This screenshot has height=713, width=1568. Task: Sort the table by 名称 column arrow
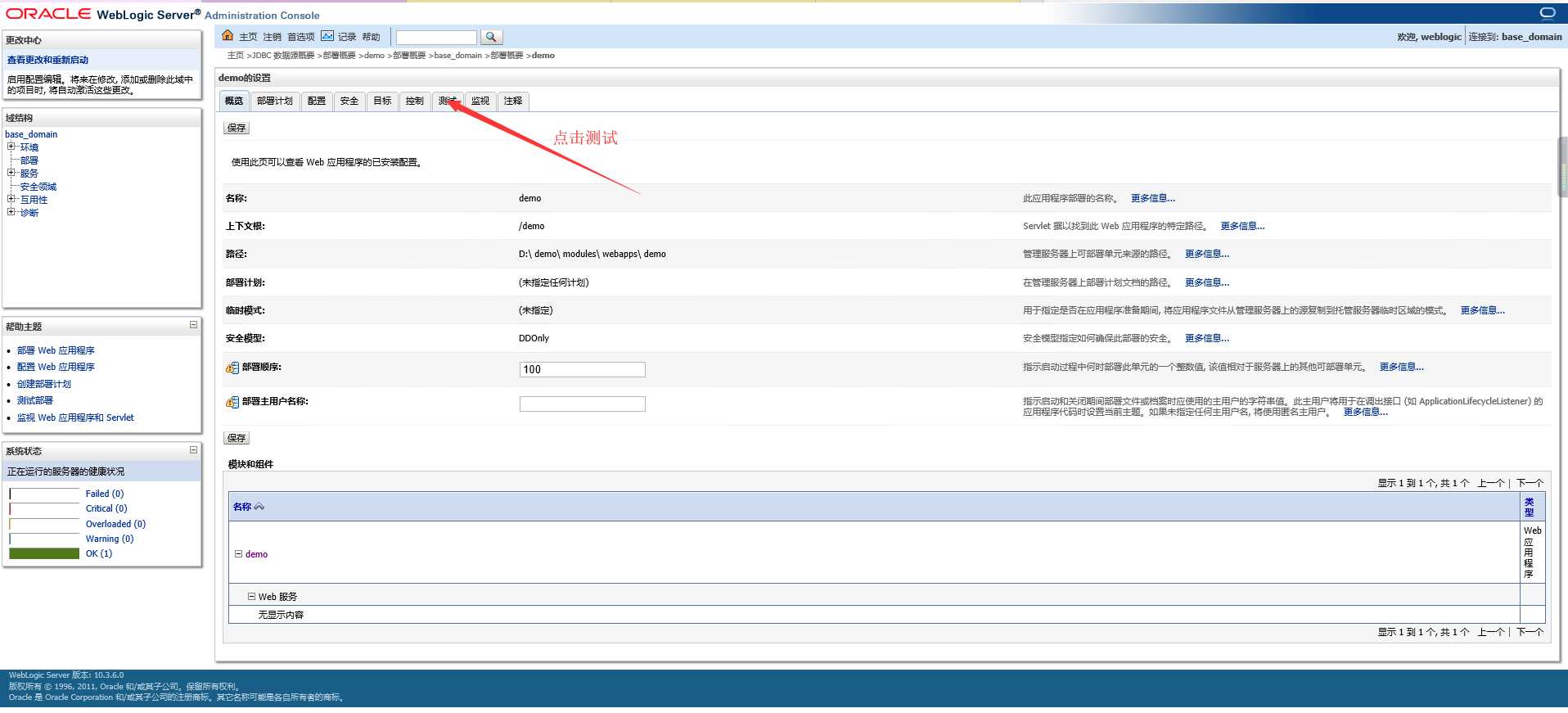[x=259, y=507]
